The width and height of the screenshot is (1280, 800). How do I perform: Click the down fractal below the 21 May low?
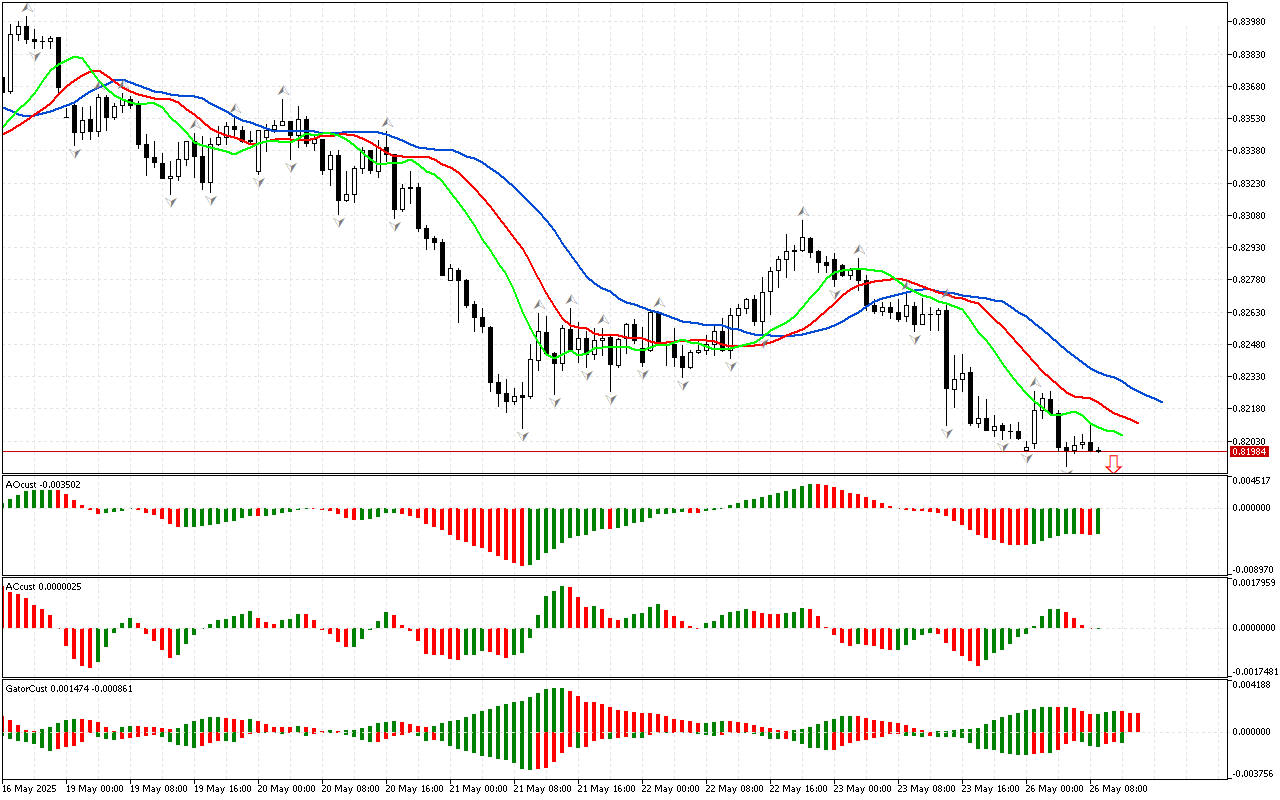click(522, 436)
